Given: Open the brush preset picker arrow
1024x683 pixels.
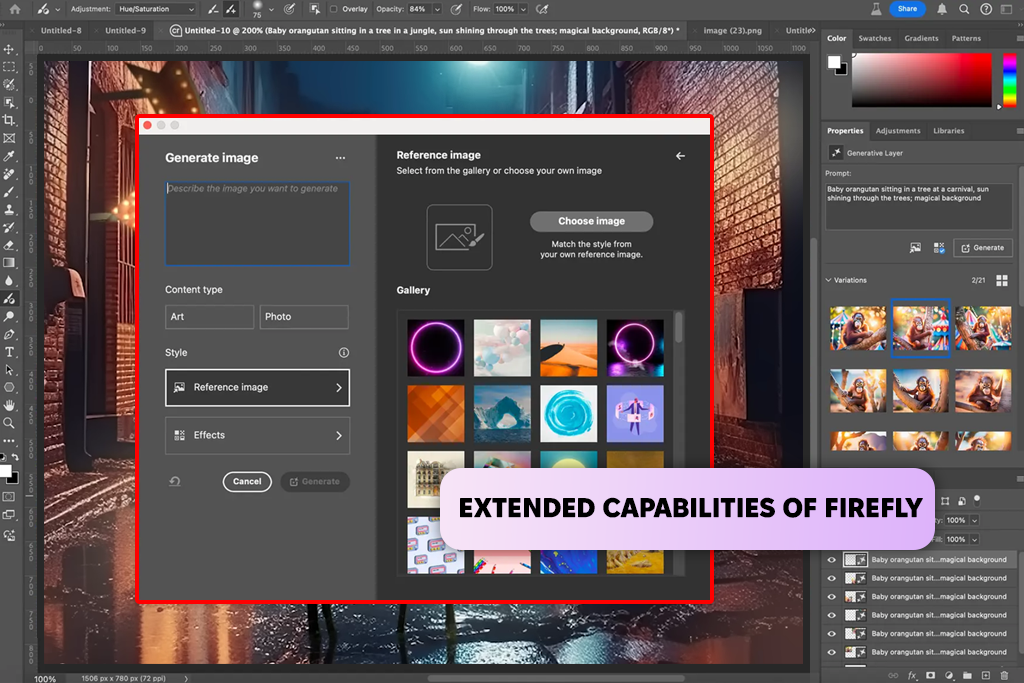Looking at the screenshot, I should click(x=271, y=9).
